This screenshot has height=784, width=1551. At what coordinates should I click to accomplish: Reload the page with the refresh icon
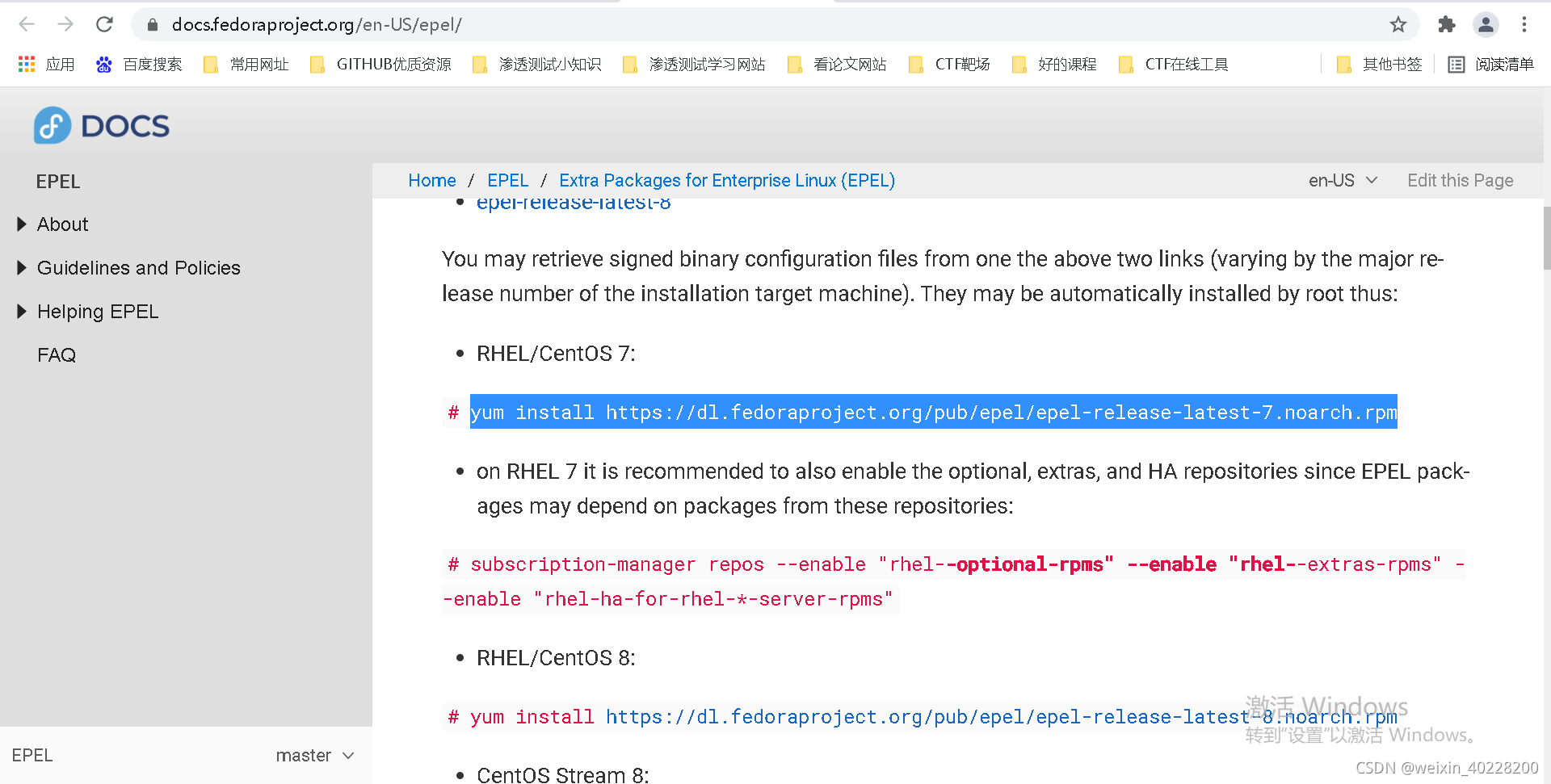pos(104,24)
